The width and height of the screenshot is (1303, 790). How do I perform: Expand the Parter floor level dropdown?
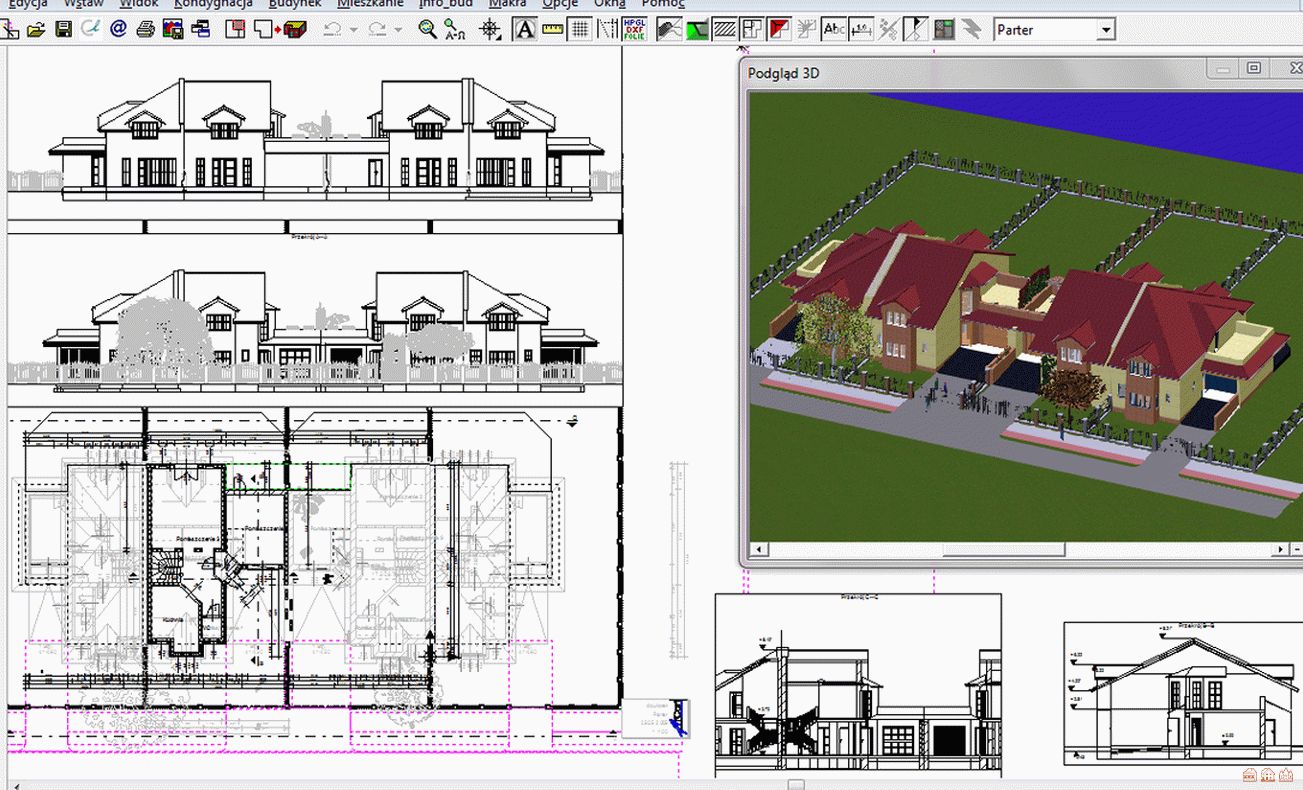1105,30
